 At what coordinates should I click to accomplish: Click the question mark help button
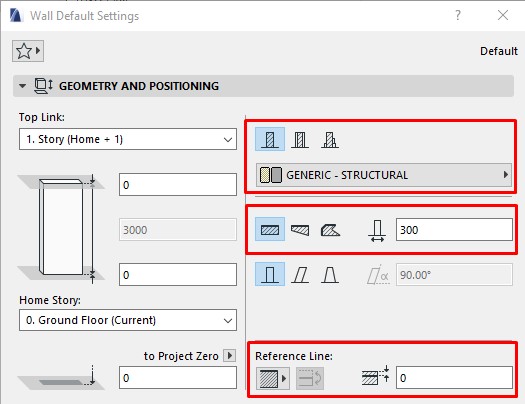(x=458, y=15)
